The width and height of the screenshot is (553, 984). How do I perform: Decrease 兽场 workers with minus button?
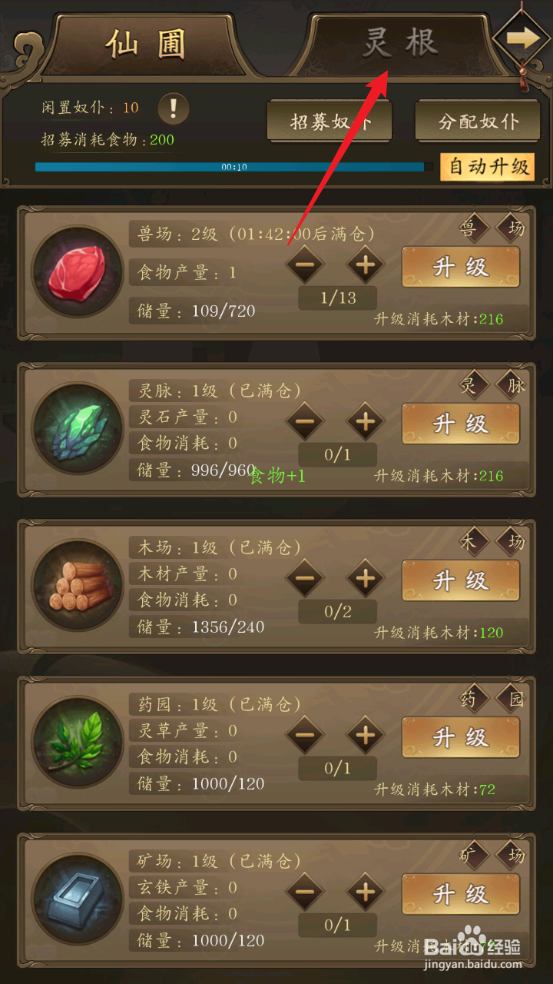[x=305, y=264]
